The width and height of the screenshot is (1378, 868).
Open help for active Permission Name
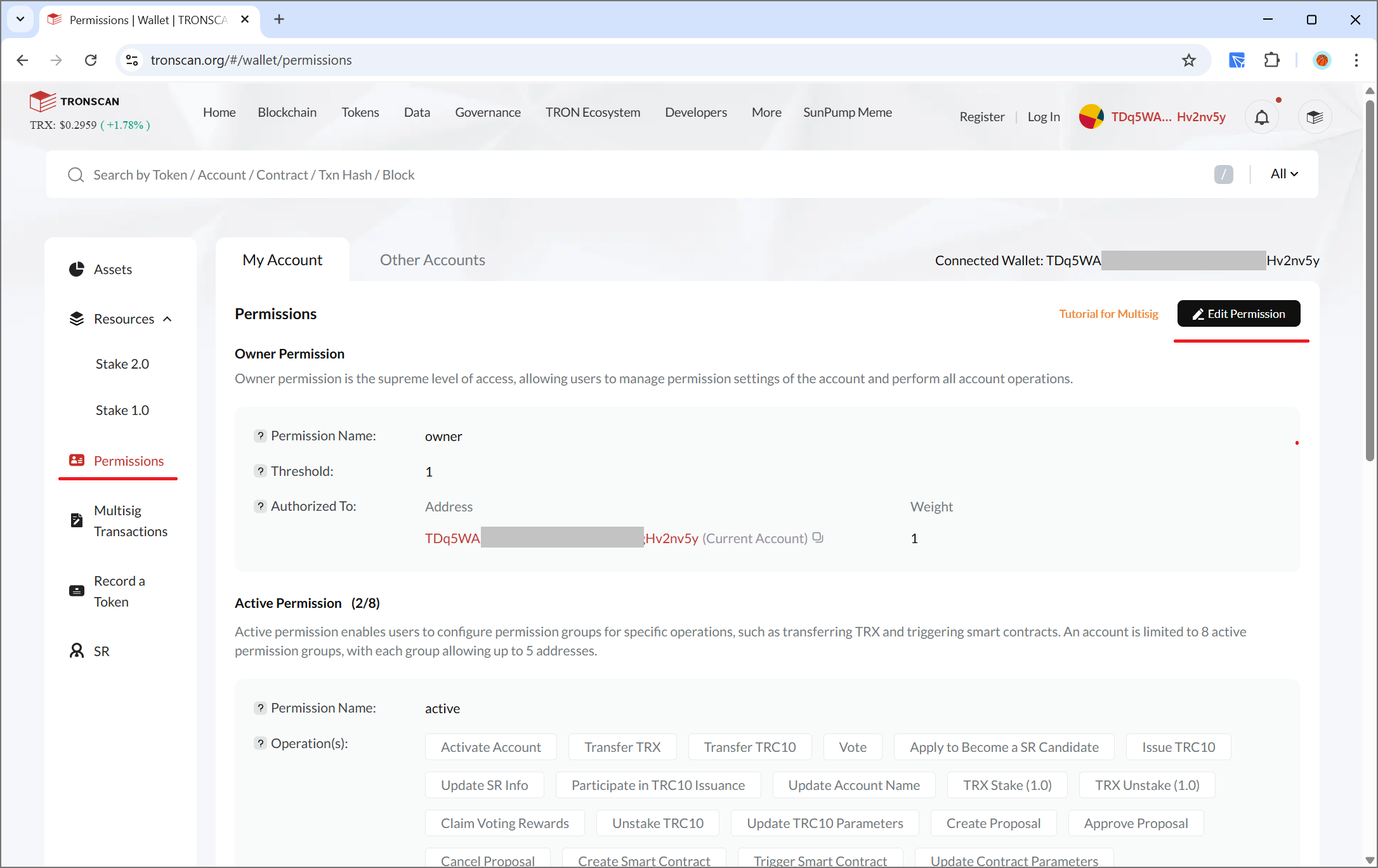pyautogui.click(x=260, y=708)
